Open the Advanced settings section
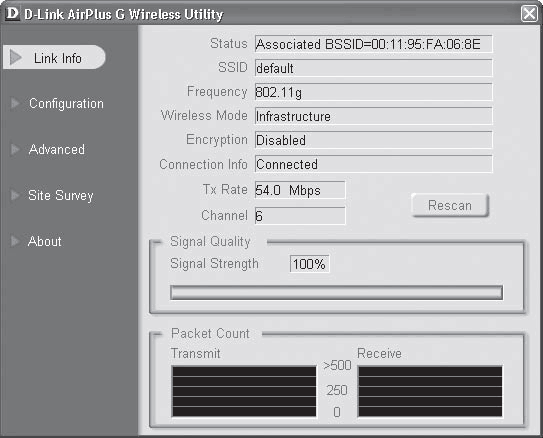Screen dimensions: 543x438 coord(57,149)
